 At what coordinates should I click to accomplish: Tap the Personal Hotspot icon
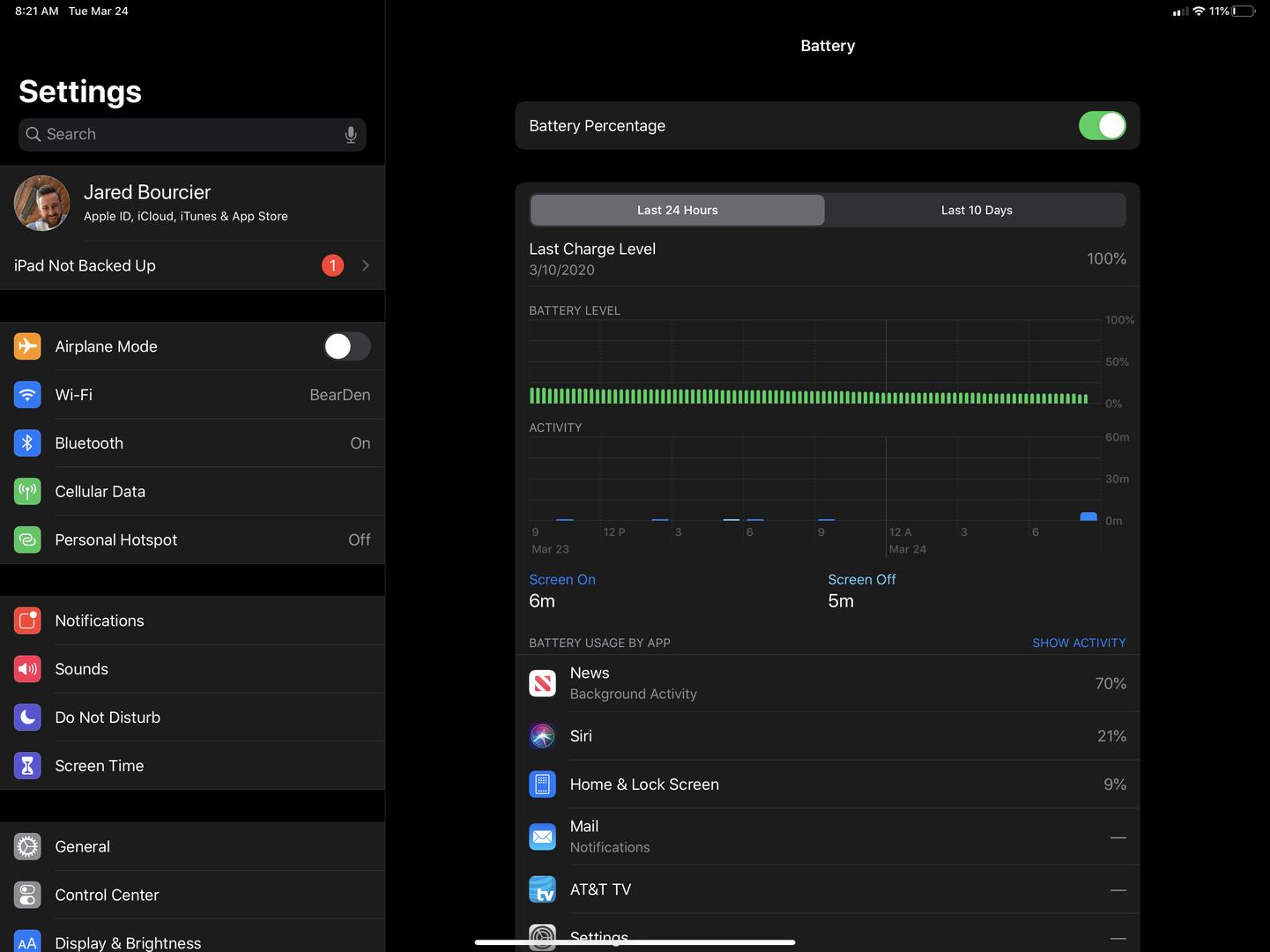[27, 539]
